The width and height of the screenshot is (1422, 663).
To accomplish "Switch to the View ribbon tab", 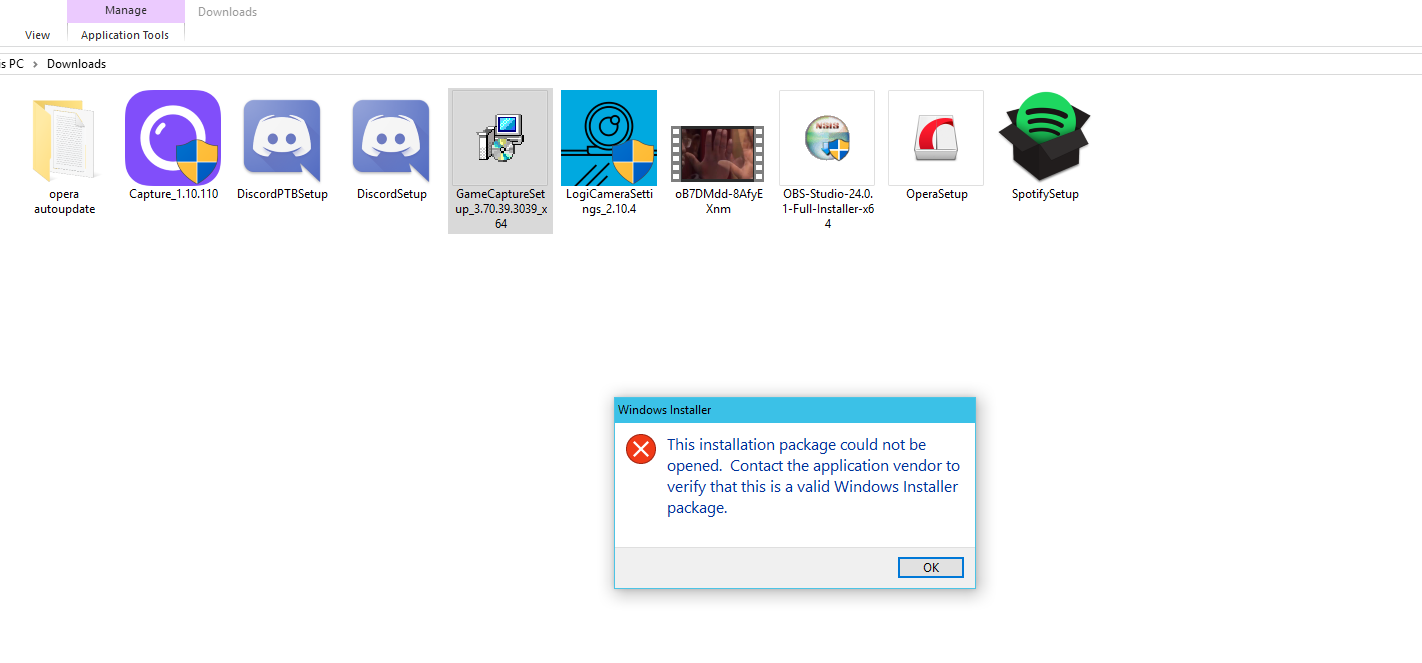I will (x=37, y=34).
